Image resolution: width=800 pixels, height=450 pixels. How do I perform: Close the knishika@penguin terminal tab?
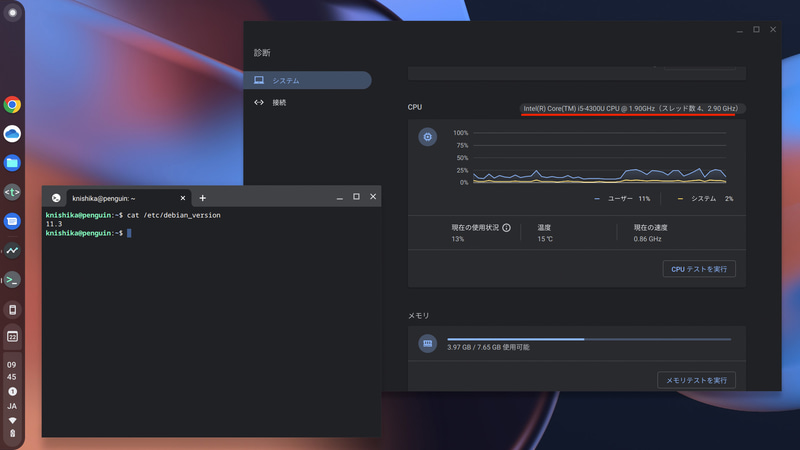click(183, 198)
